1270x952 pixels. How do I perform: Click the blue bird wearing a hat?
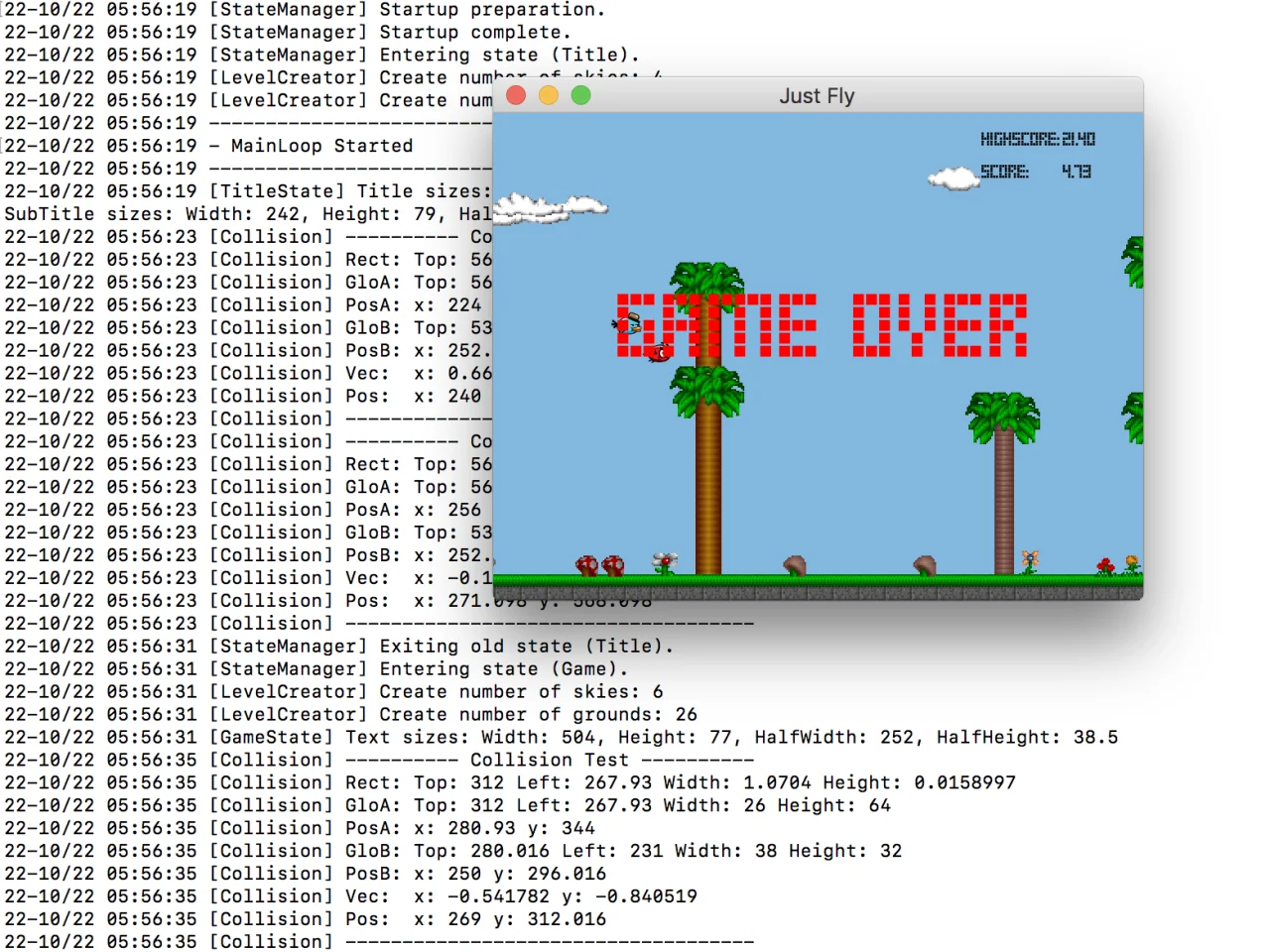pyautogui.click(x=627, y=322)
